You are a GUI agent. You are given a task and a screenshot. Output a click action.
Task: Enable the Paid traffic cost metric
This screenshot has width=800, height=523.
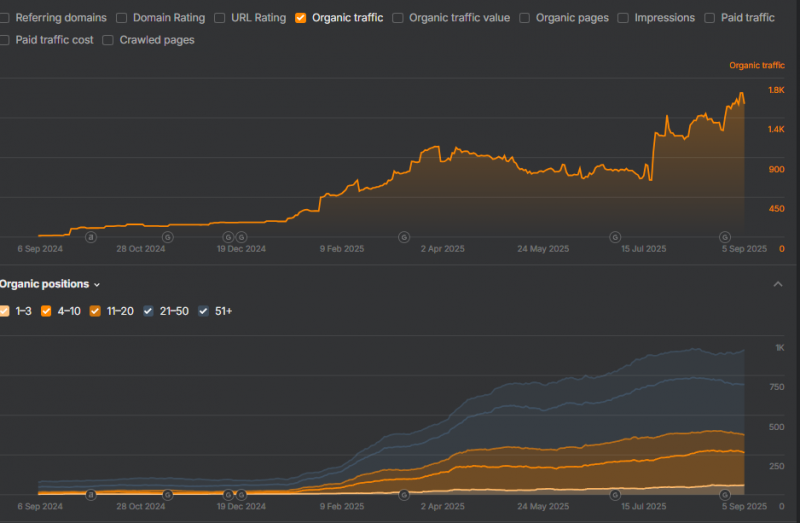[x=6, y=40]
